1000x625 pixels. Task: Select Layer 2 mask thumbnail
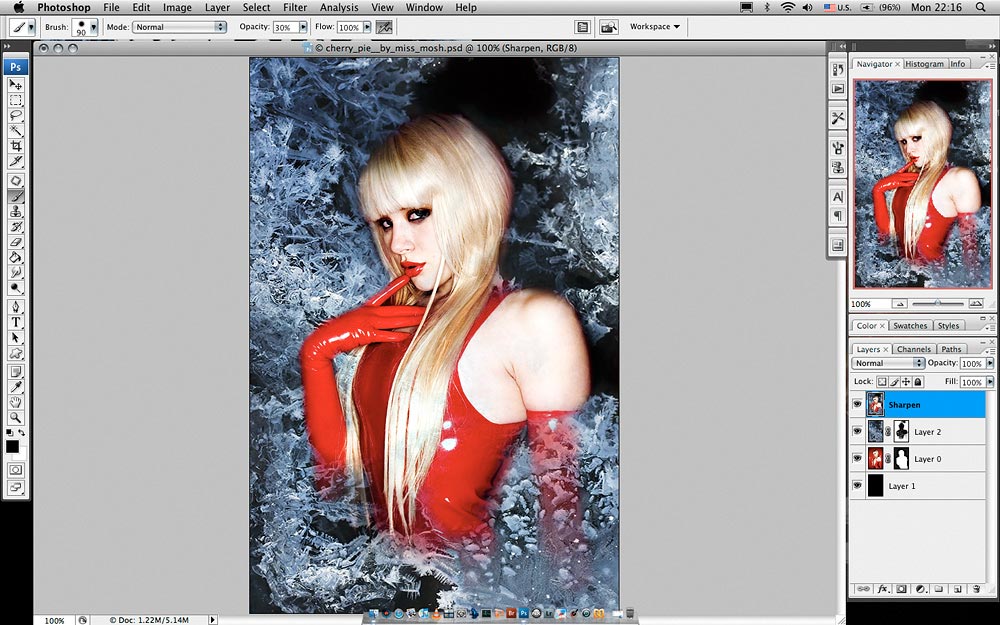pyautogui.click(x=901, y=432)
